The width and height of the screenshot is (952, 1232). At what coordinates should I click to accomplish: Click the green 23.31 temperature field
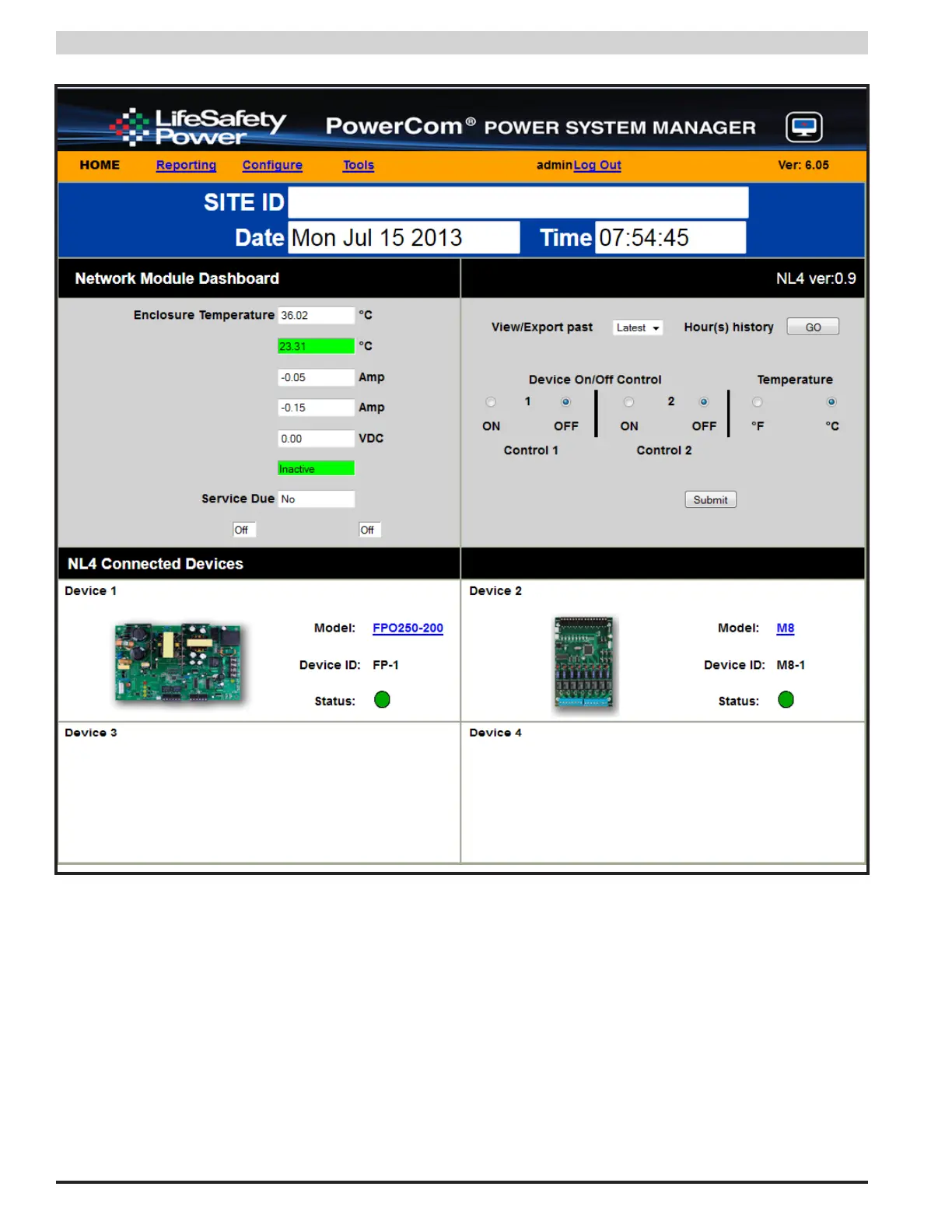tap(316, 346)
